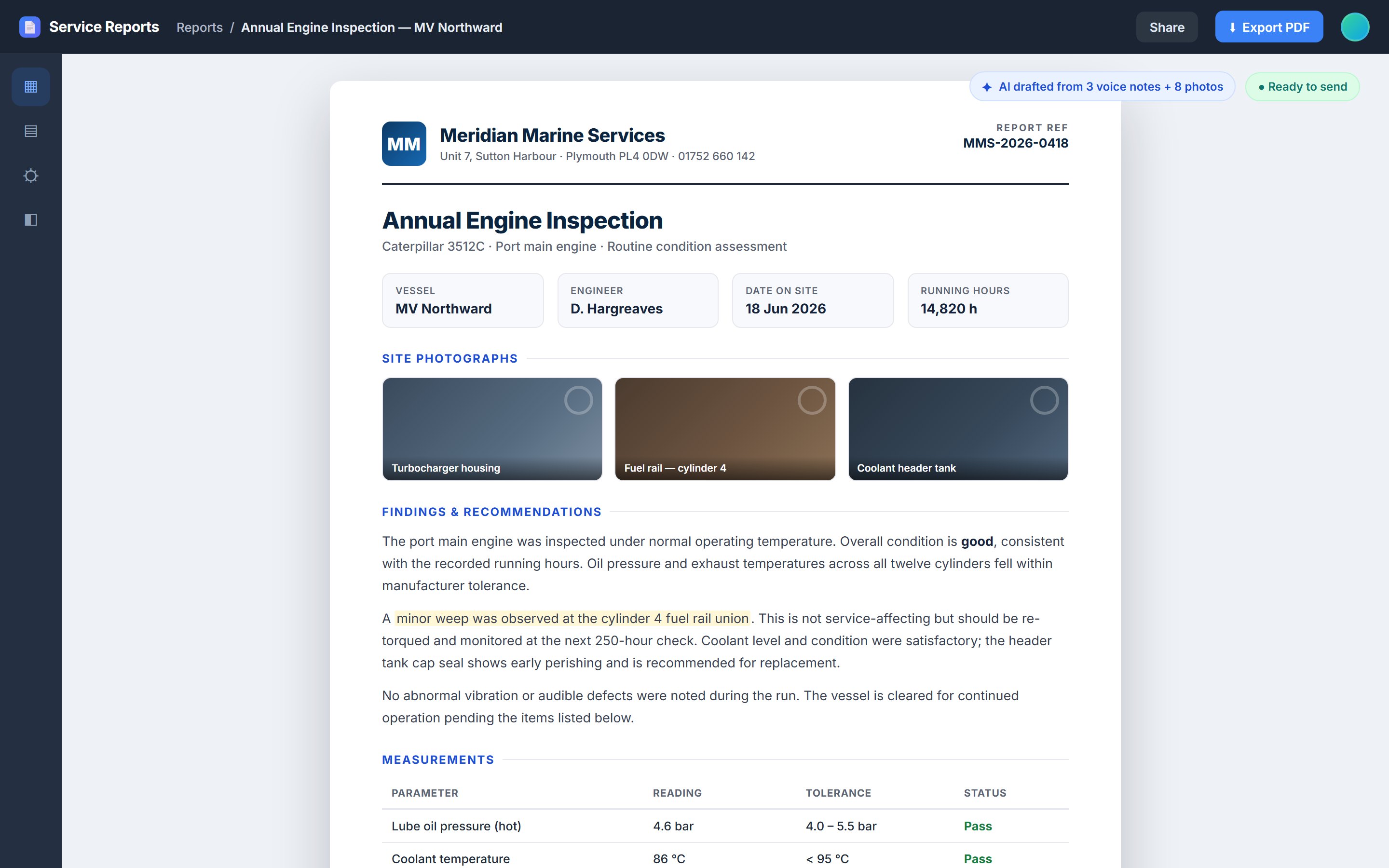The height and width of the screenshot is (868, 1389).
Task: Click the 86 °C reading cell
Action: tap(668, 859)
